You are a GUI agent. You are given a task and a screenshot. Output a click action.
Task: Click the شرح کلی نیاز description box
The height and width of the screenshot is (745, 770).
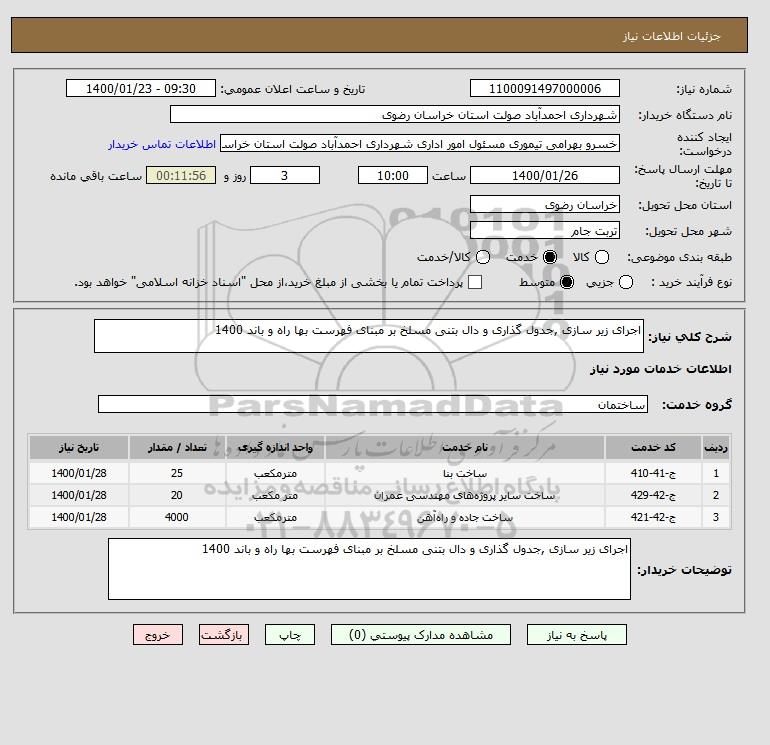coord(369,336)
